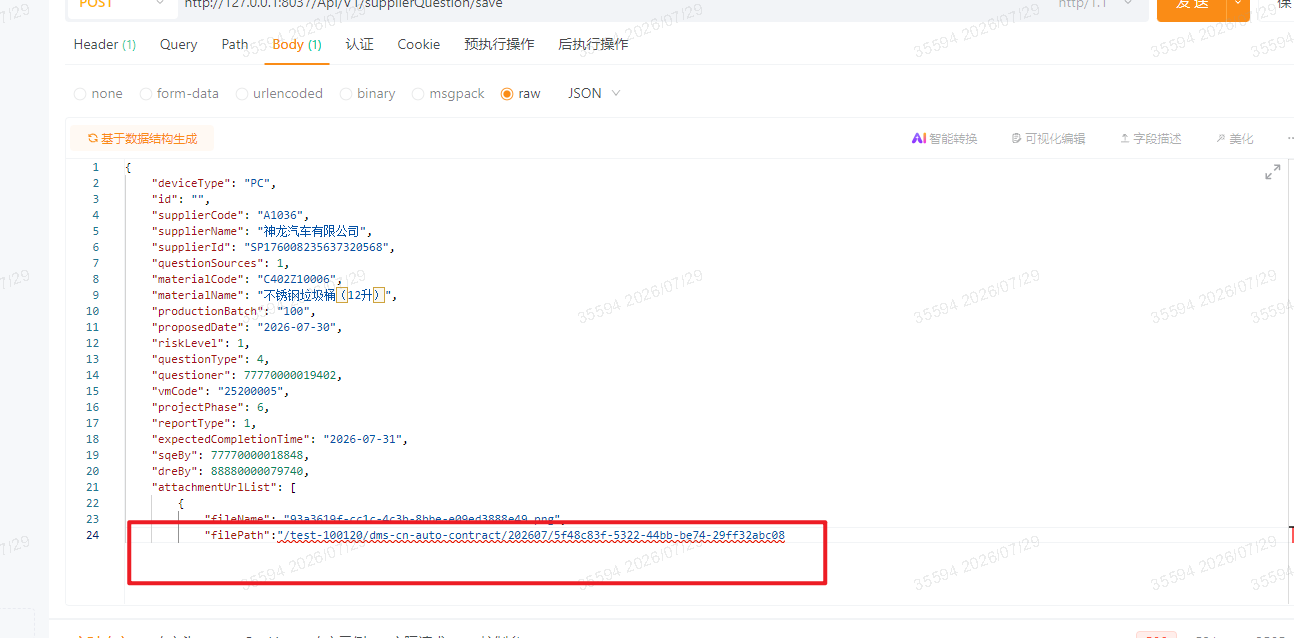
Task: Select the raw body type
Action: pyautogui.click(x=520, y=93)
